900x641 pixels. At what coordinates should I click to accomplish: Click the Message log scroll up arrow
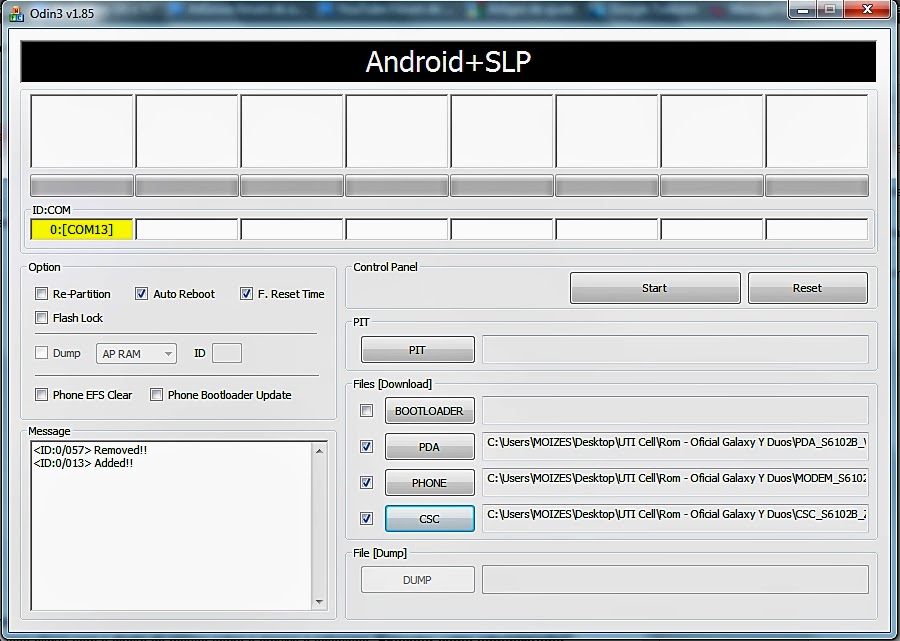(319, 451)
